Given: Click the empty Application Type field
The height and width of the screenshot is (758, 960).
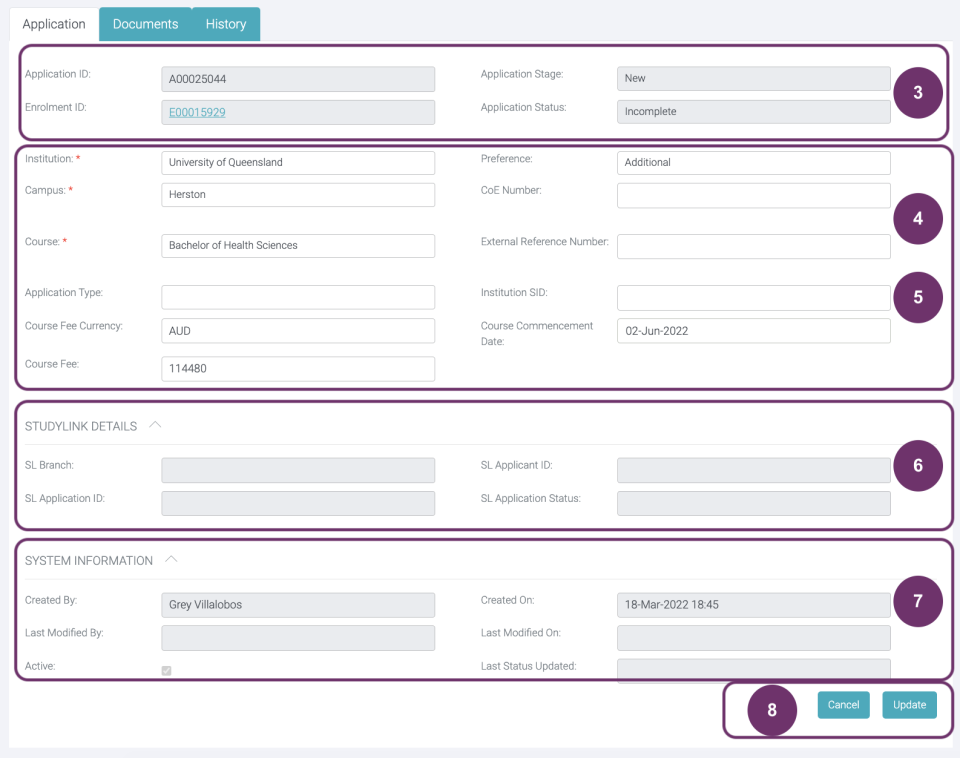Looking at the screenshot, I should [x=297, y=297].
